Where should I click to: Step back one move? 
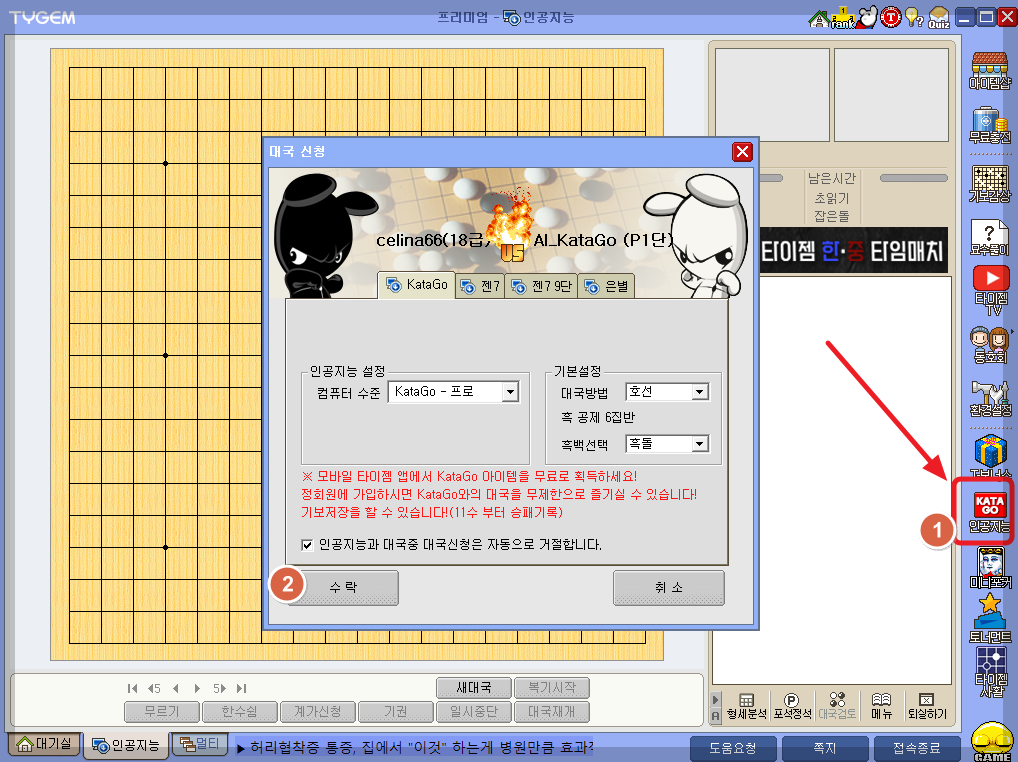click(x=176, y=688)
